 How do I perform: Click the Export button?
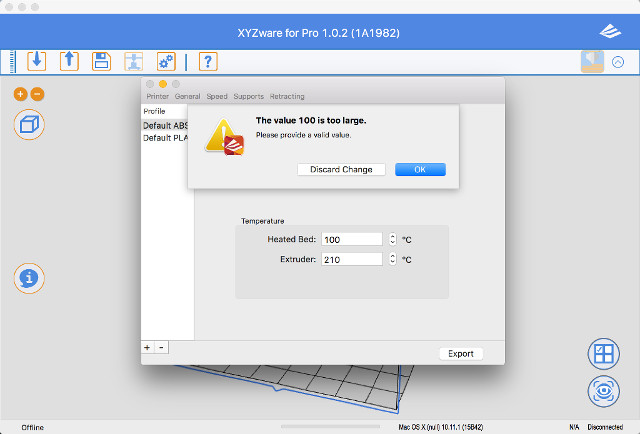(461, 354)
